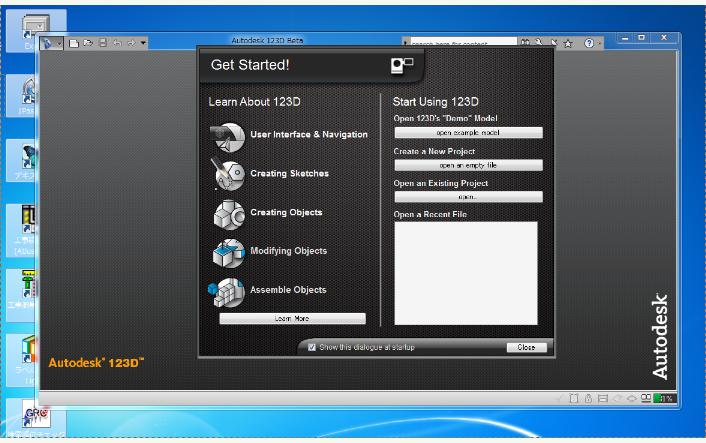Open the Help question mark icon
The image size is (706, 443).
click(588, 43)
